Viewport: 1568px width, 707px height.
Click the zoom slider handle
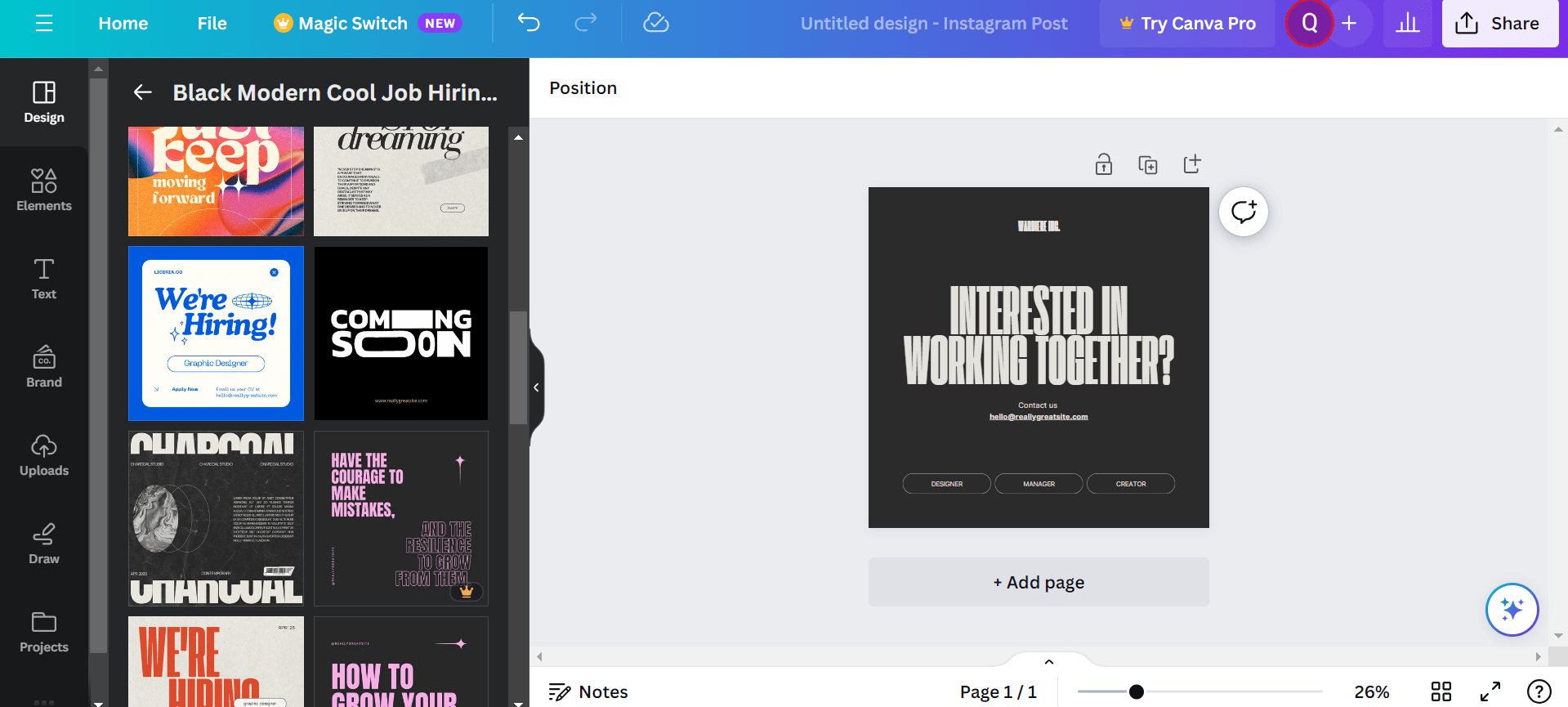tap(1136, 691)
